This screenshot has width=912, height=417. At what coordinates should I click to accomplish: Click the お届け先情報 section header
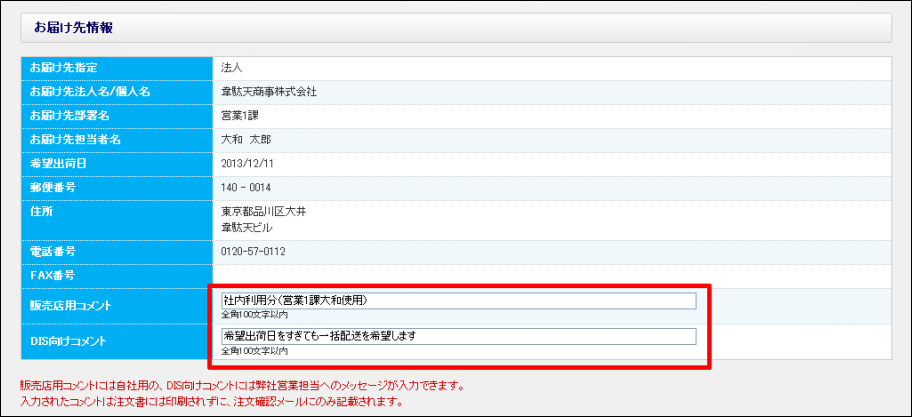(x=74, y=28)
